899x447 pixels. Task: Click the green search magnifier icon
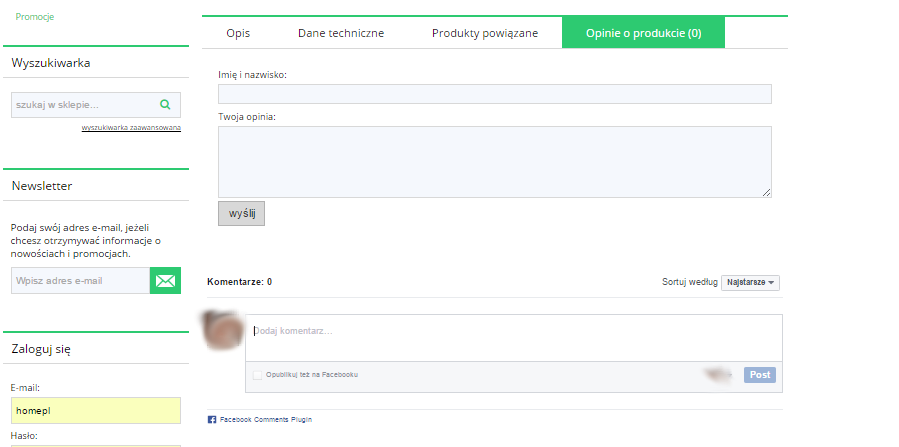[x=165, y=104]
